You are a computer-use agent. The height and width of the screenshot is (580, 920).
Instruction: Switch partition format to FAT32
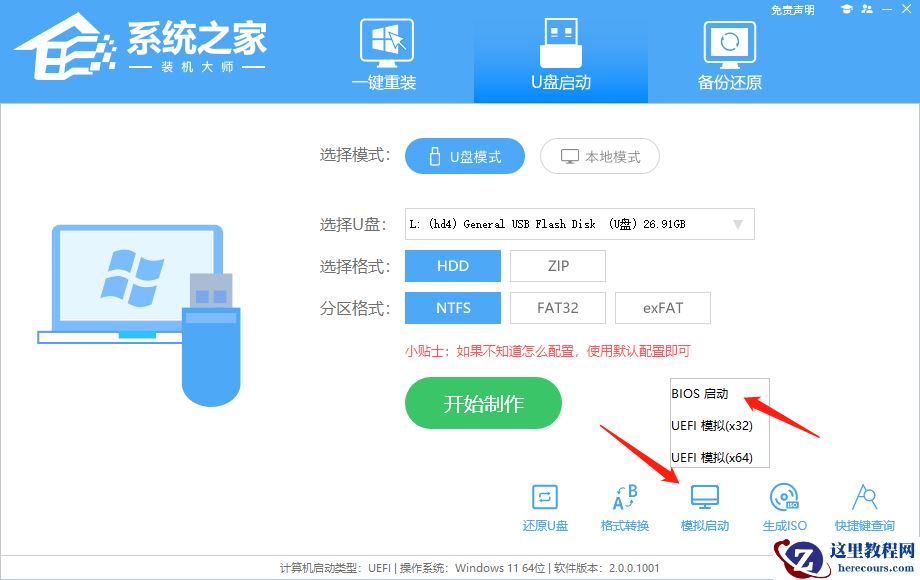[x=557, y=307]
